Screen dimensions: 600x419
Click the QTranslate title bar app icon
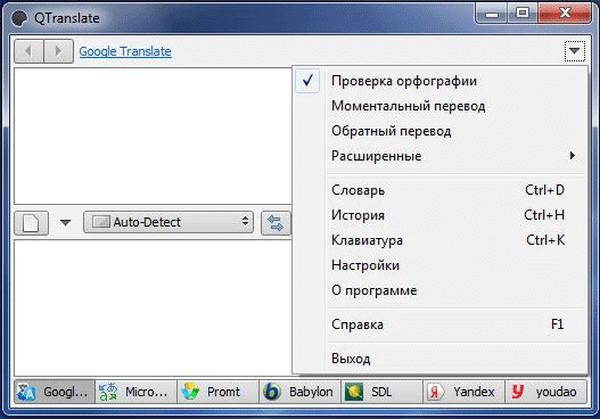pyautogui.click(x=19, y=18)
